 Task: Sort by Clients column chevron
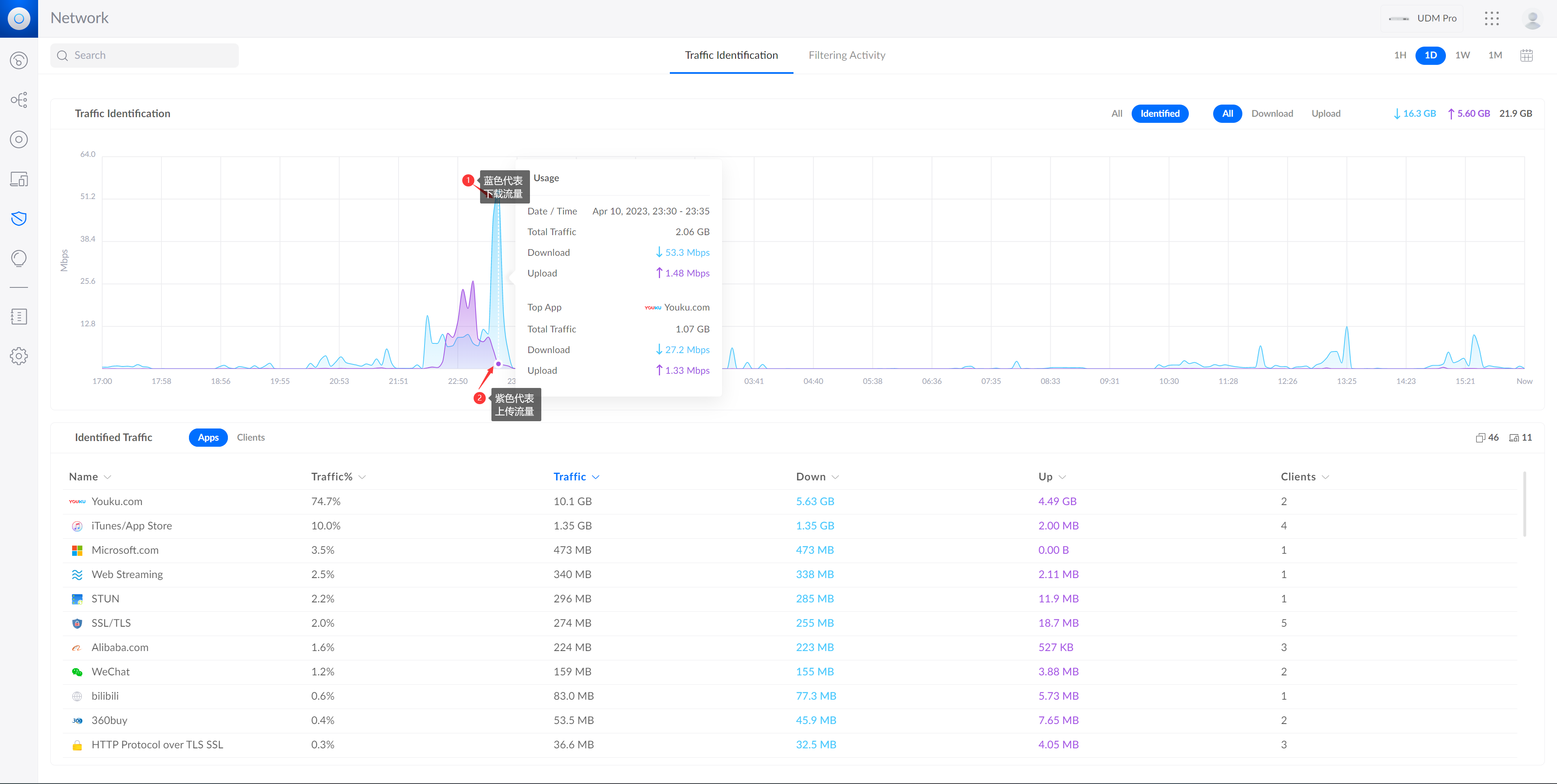(1325, 478)
